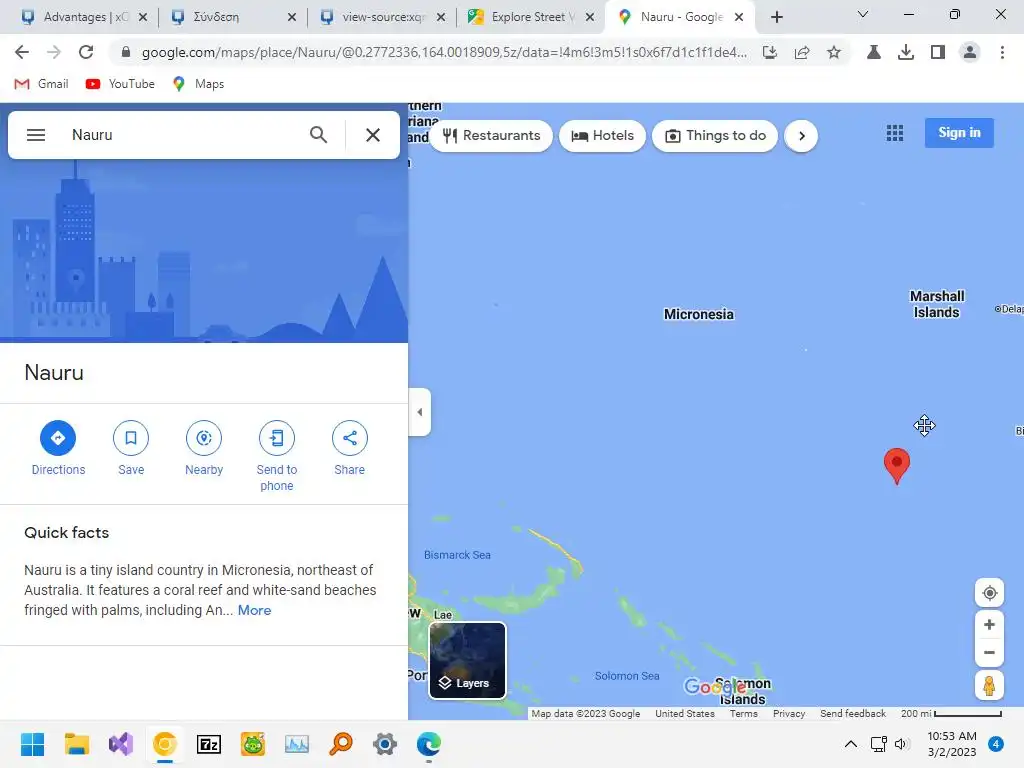
Task: Click the Share icon for Nauru
Action: (349, 438)
